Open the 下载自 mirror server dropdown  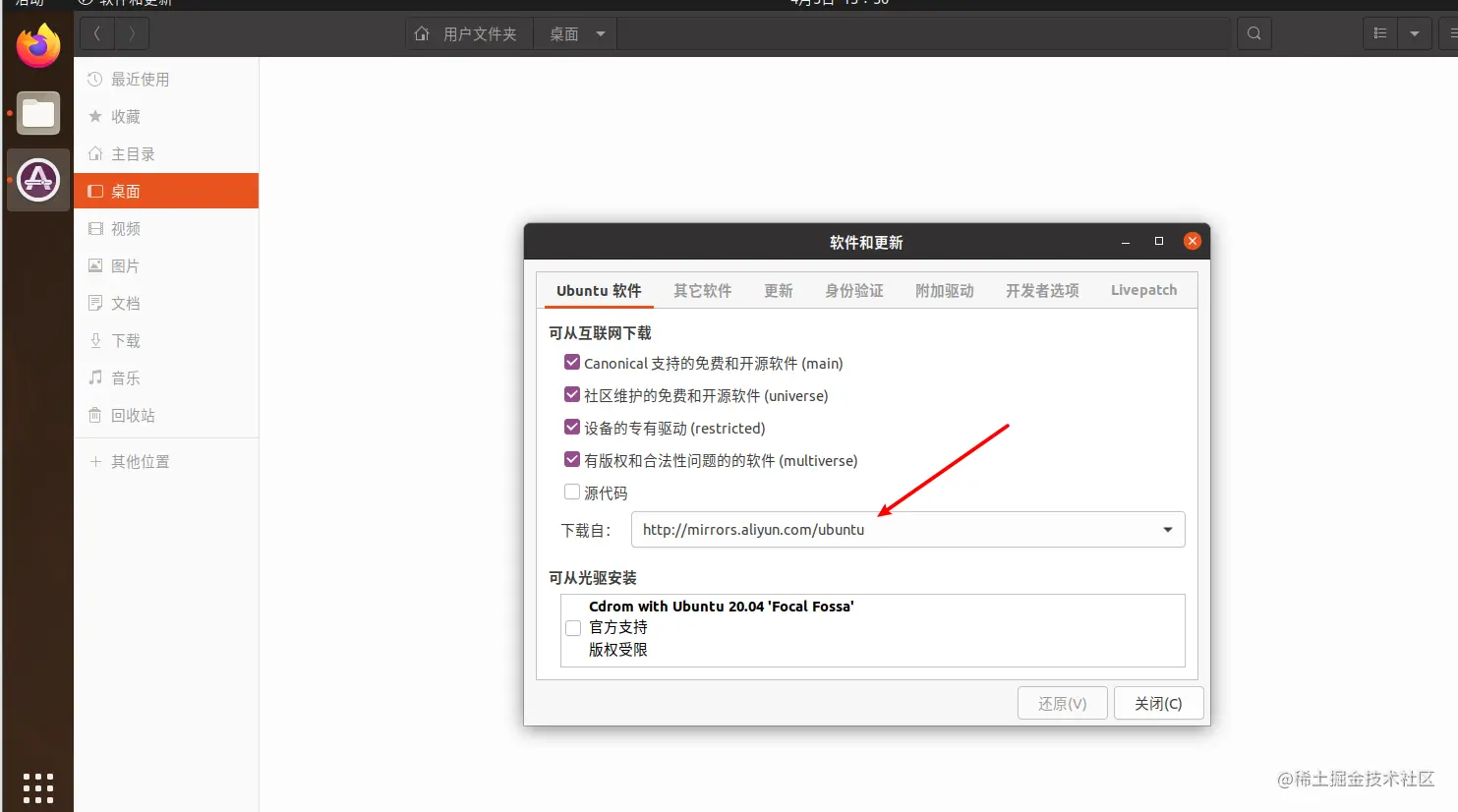pyautogui.click(x=907, y=530)
